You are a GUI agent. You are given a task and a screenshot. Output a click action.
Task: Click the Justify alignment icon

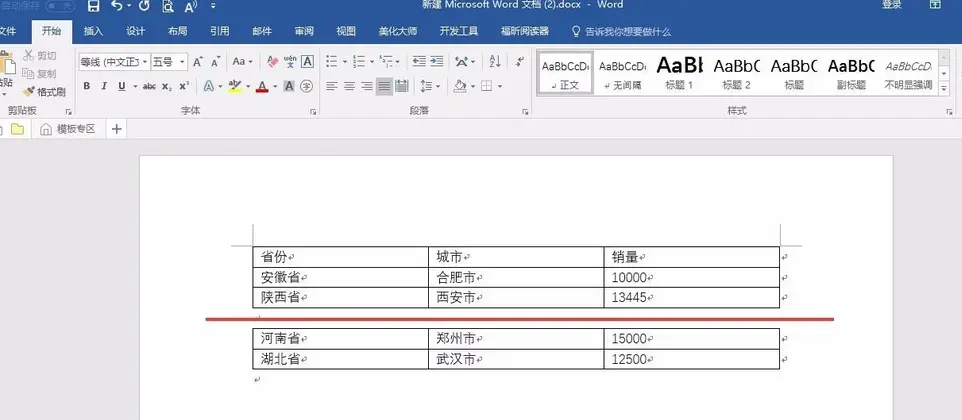tap(384, 86)
